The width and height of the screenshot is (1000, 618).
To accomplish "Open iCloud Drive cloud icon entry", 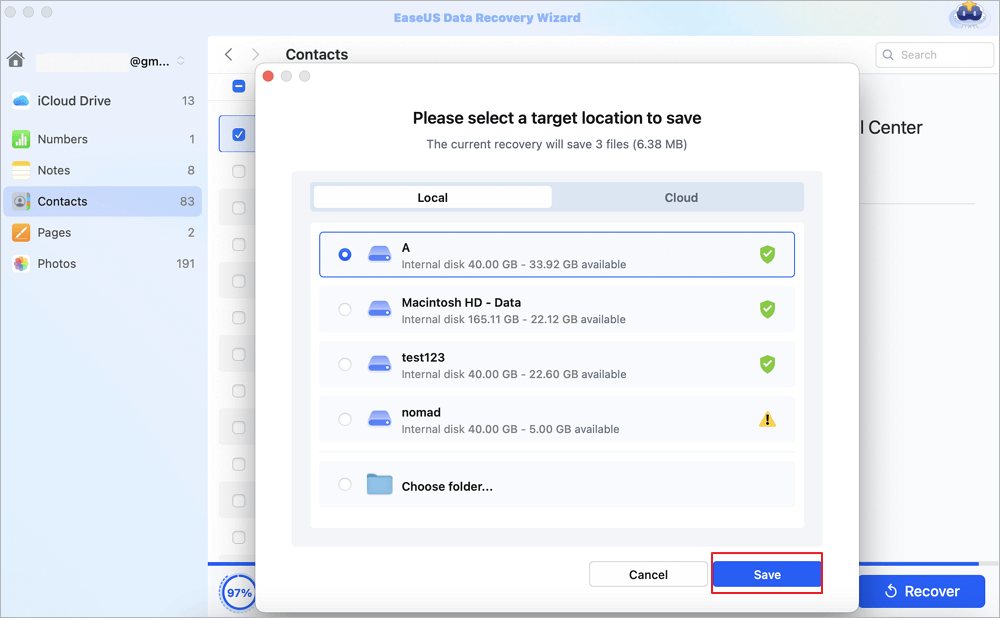I will click(21, 101).
